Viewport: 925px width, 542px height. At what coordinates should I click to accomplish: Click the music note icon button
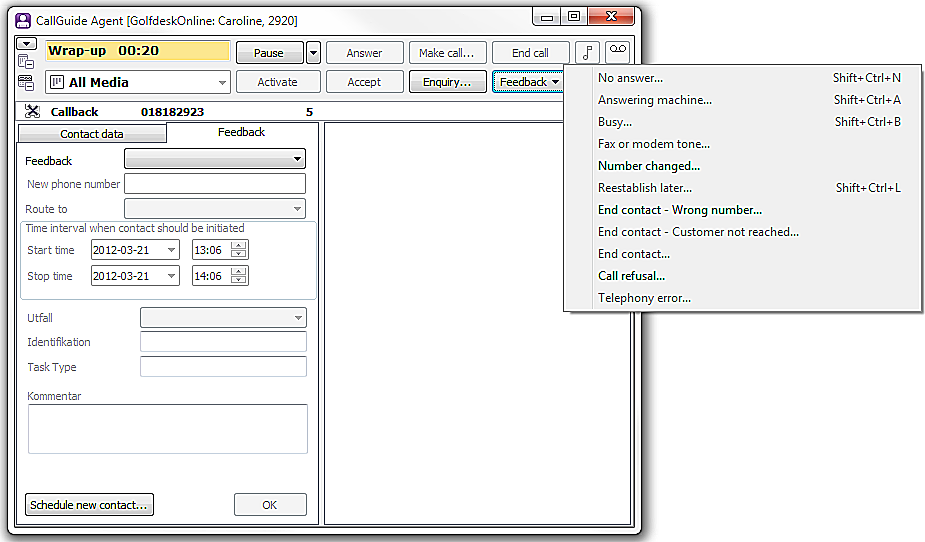[x=587, y=52]
